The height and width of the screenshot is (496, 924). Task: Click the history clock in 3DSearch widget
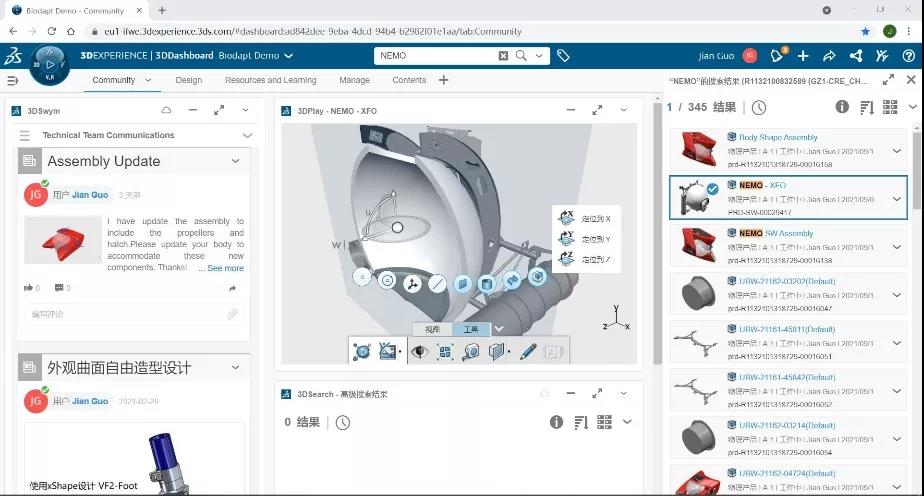(x=342, y=422)
